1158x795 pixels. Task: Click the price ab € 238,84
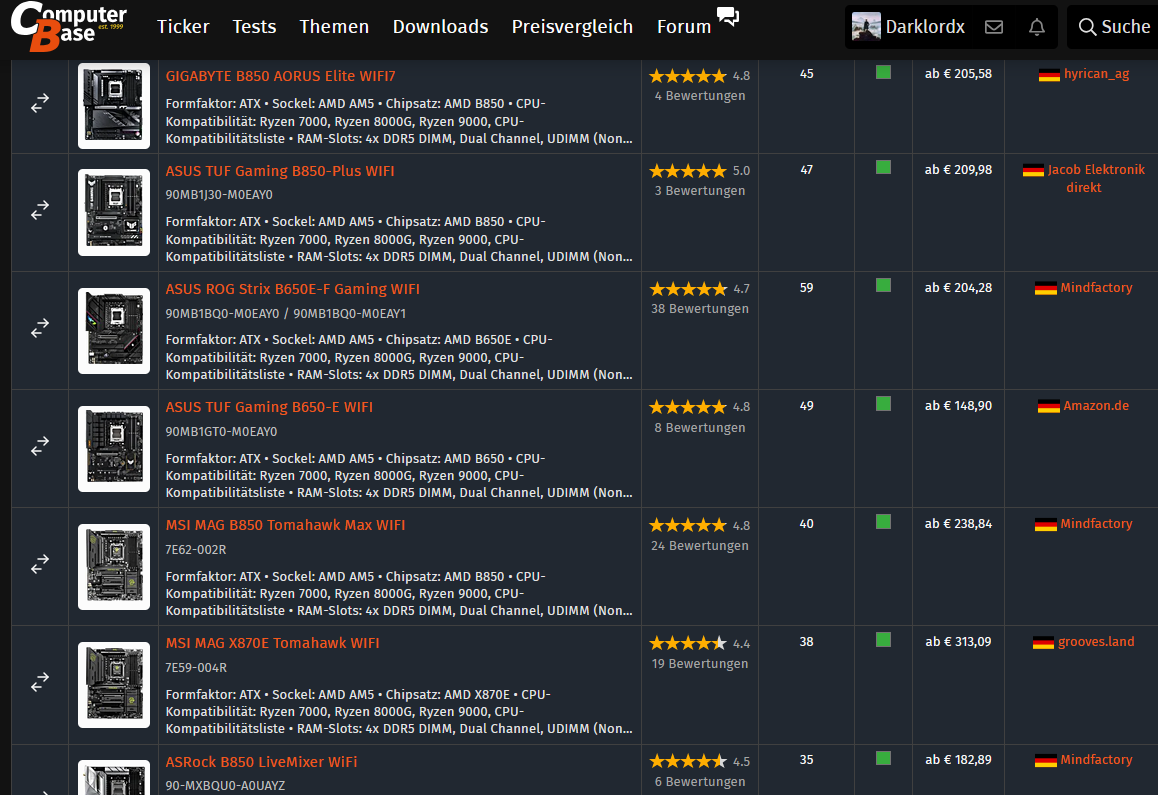958,524
